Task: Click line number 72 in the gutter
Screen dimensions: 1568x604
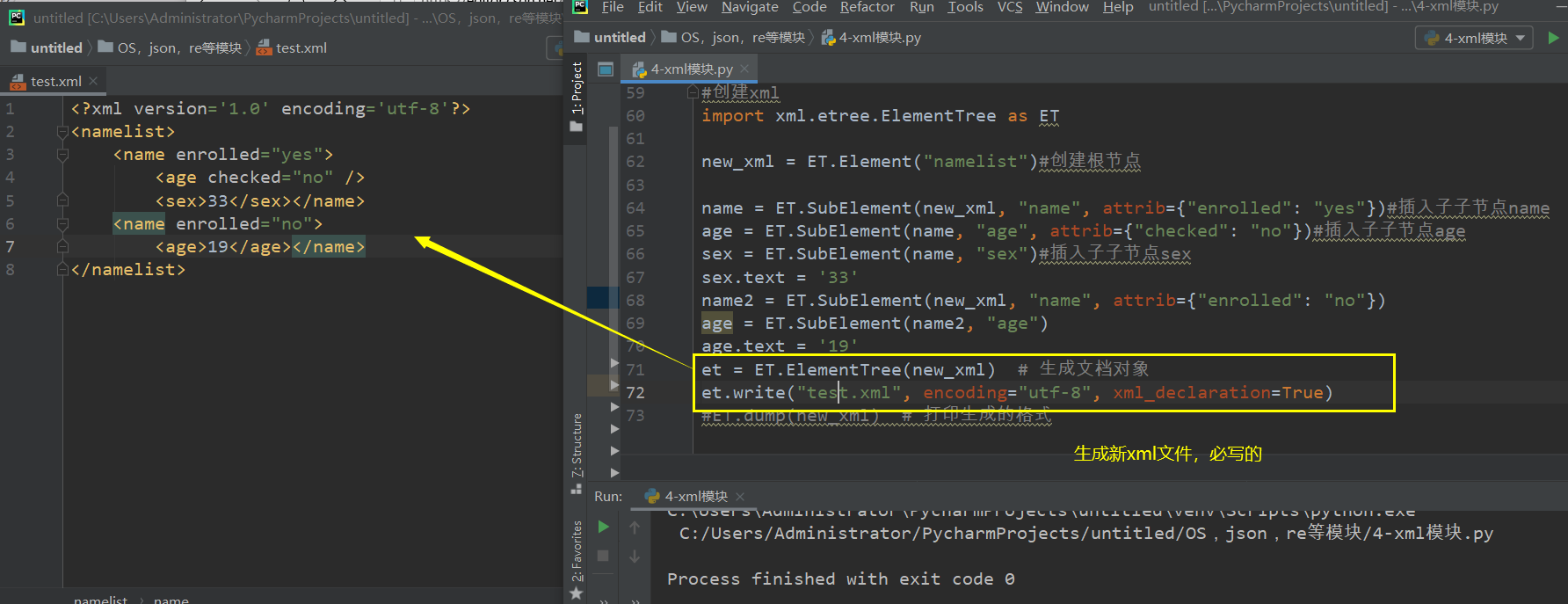Action: point(635,392)
